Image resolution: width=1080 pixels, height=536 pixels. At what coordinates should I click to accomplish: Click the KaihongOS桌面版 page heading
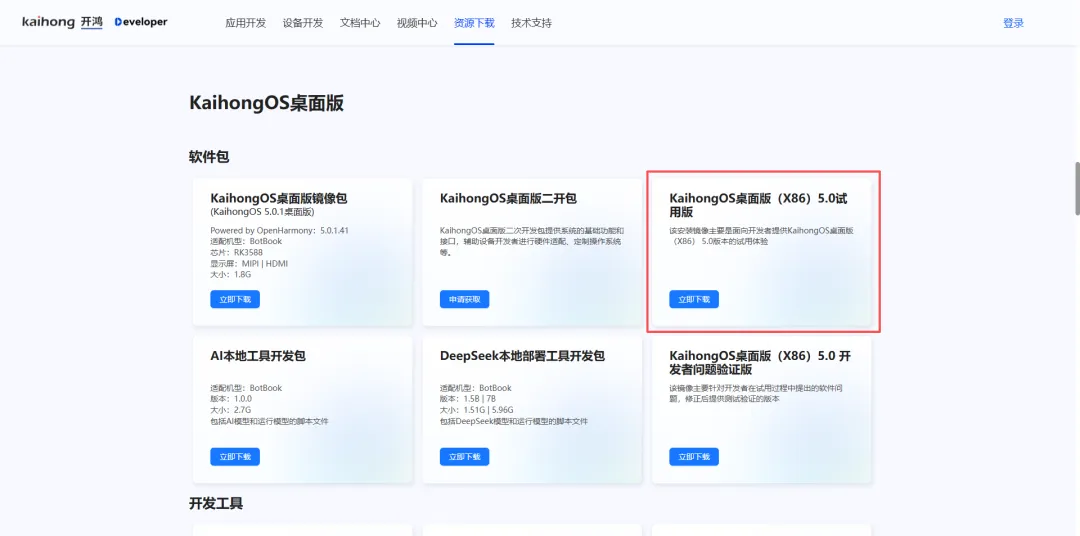coord(267,103)
